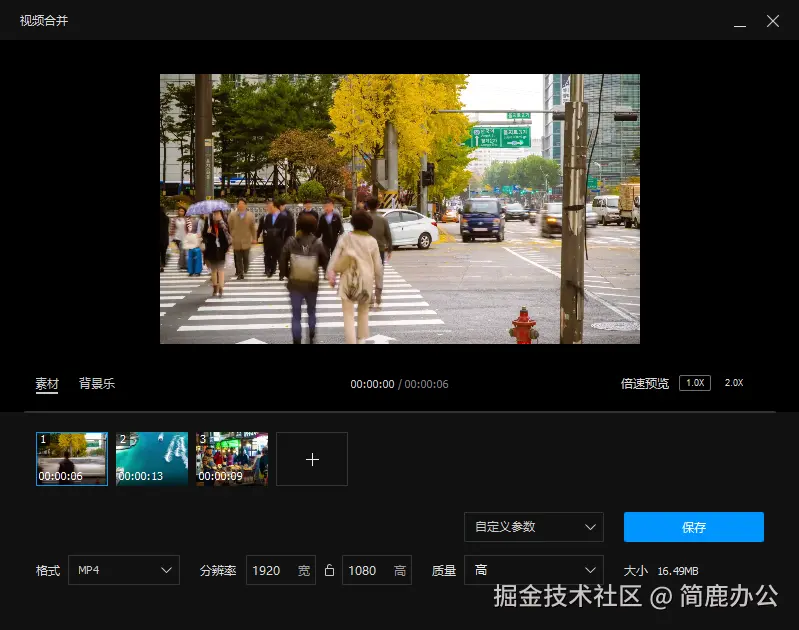Click the 00:00:00 current time text

(372, 384)
